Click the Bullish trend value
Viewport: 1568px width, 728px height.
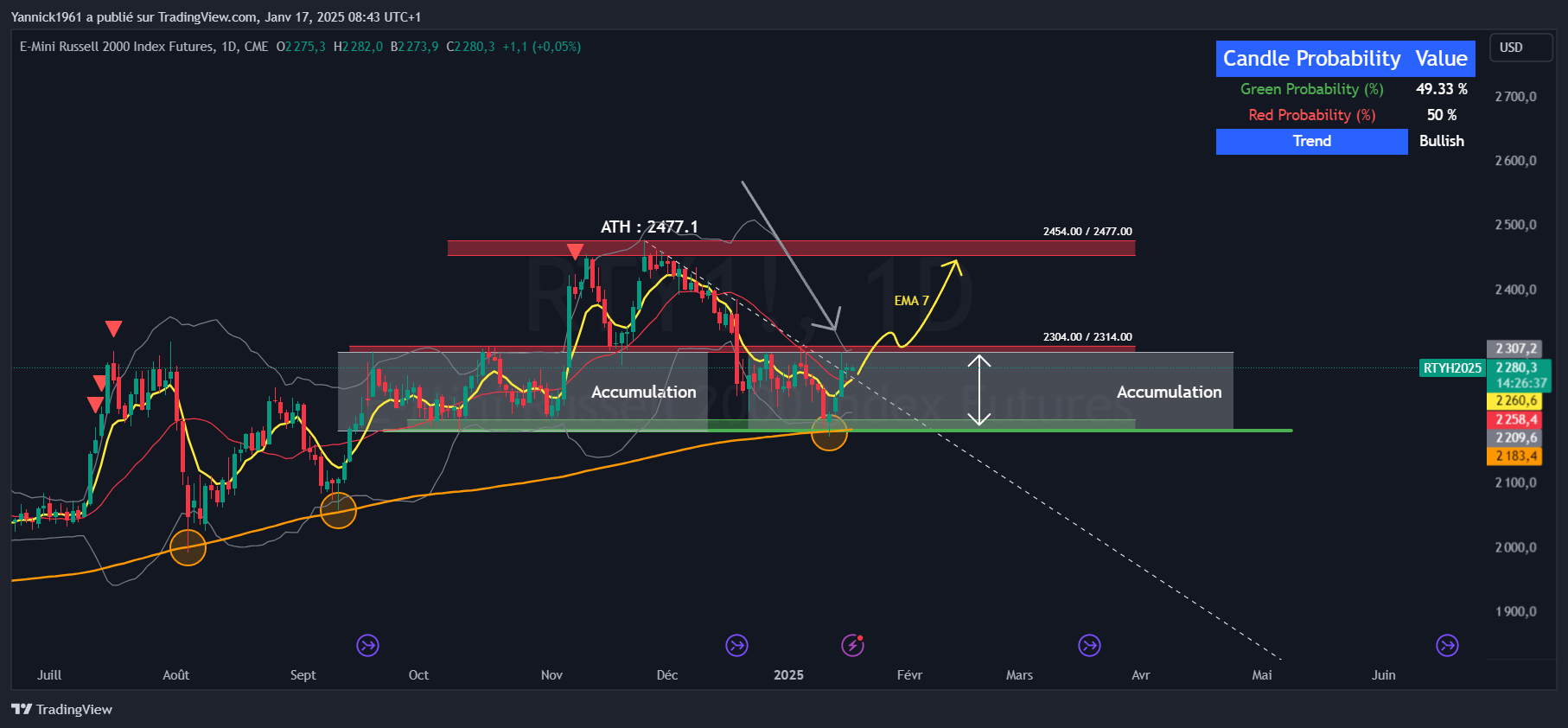point(1441,141)
